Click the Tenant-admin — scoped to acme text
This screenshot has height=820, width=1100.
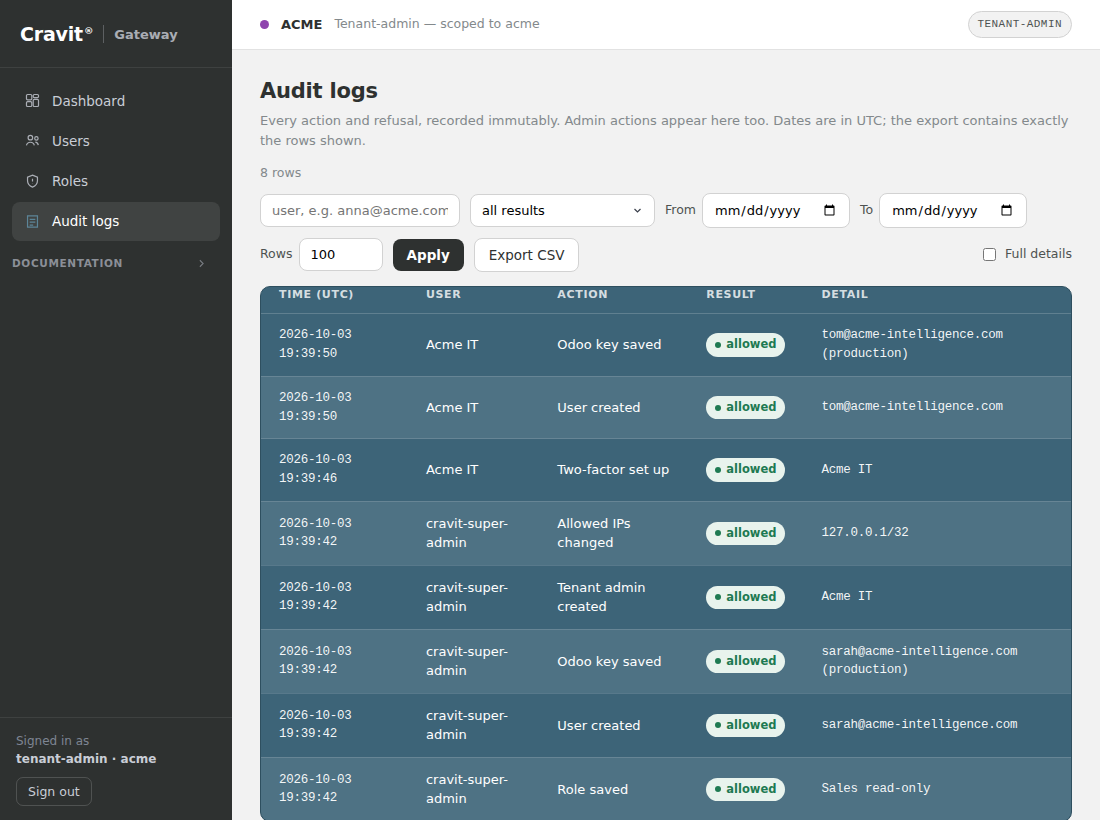click(437, 24)
